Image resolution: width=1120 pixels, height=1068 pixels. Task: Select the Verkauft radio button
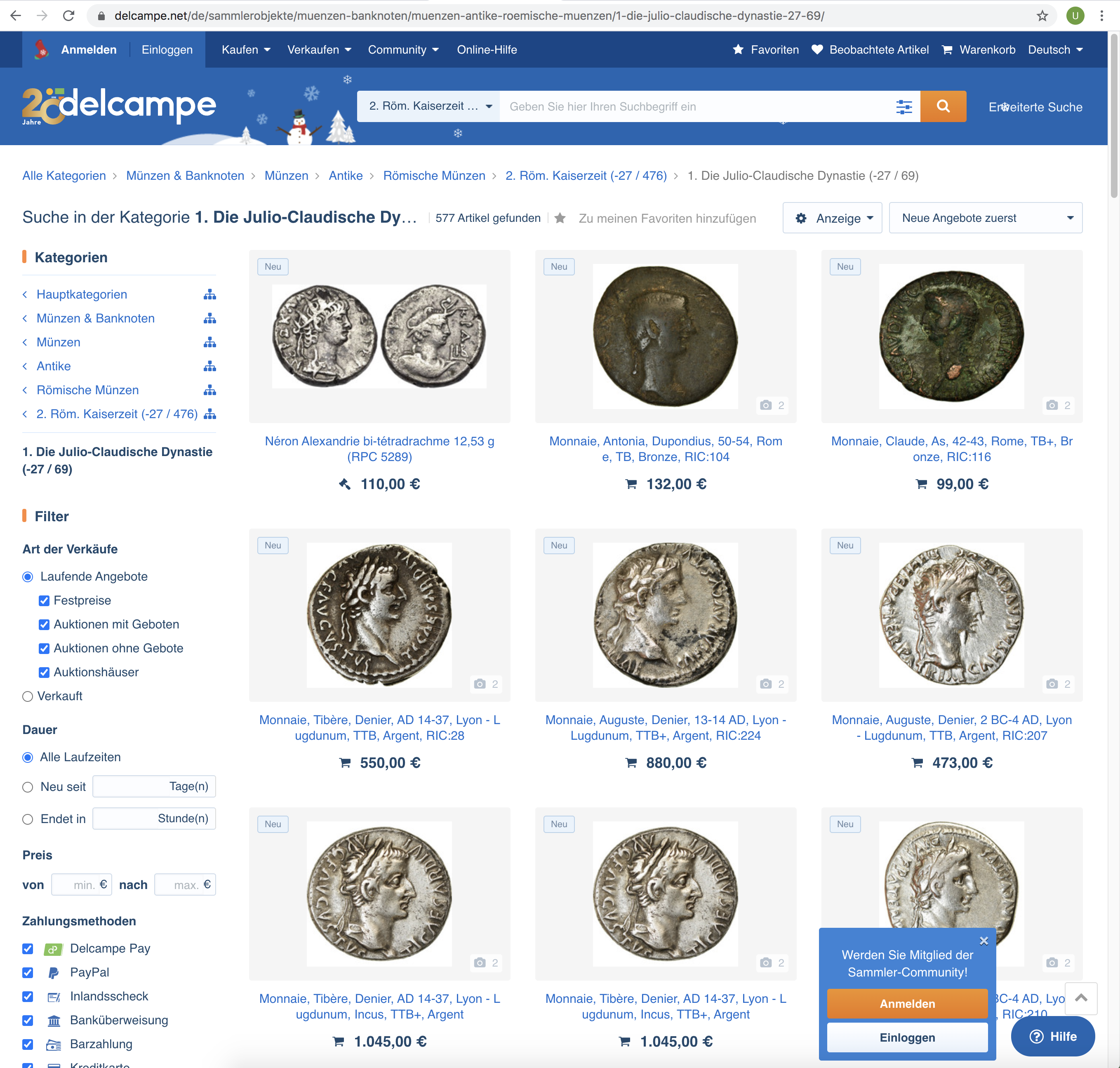27,696
